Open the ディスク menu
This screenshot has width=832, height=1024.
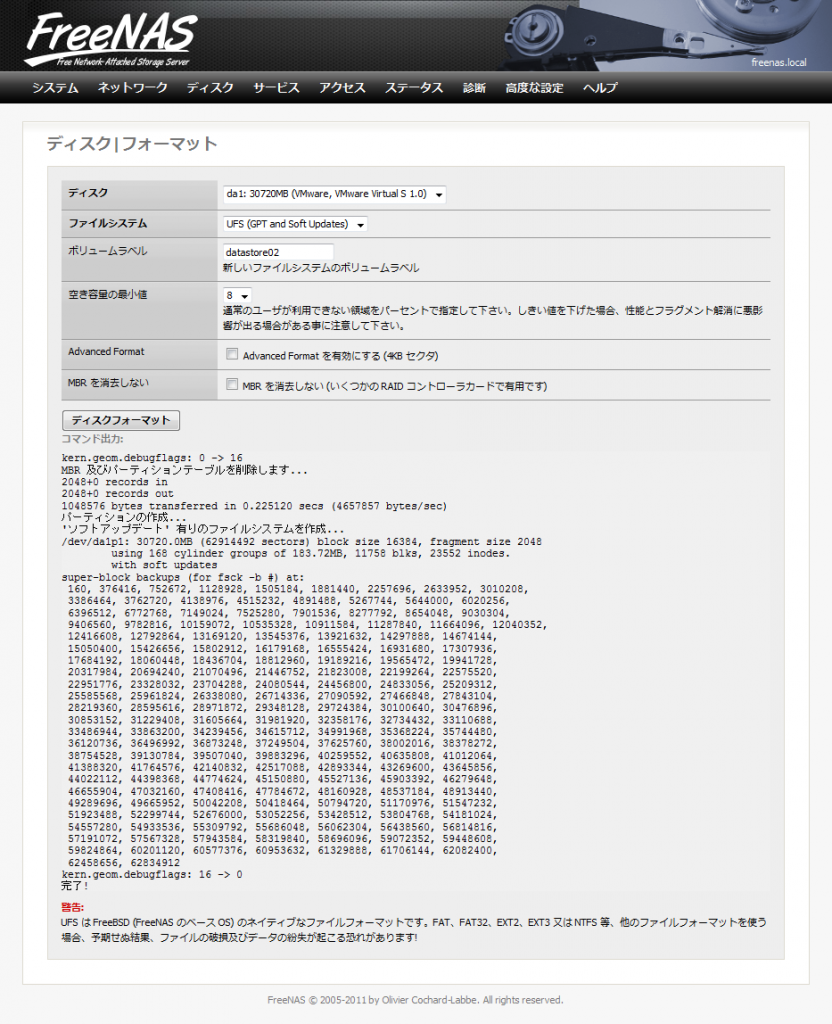[209, 88]
